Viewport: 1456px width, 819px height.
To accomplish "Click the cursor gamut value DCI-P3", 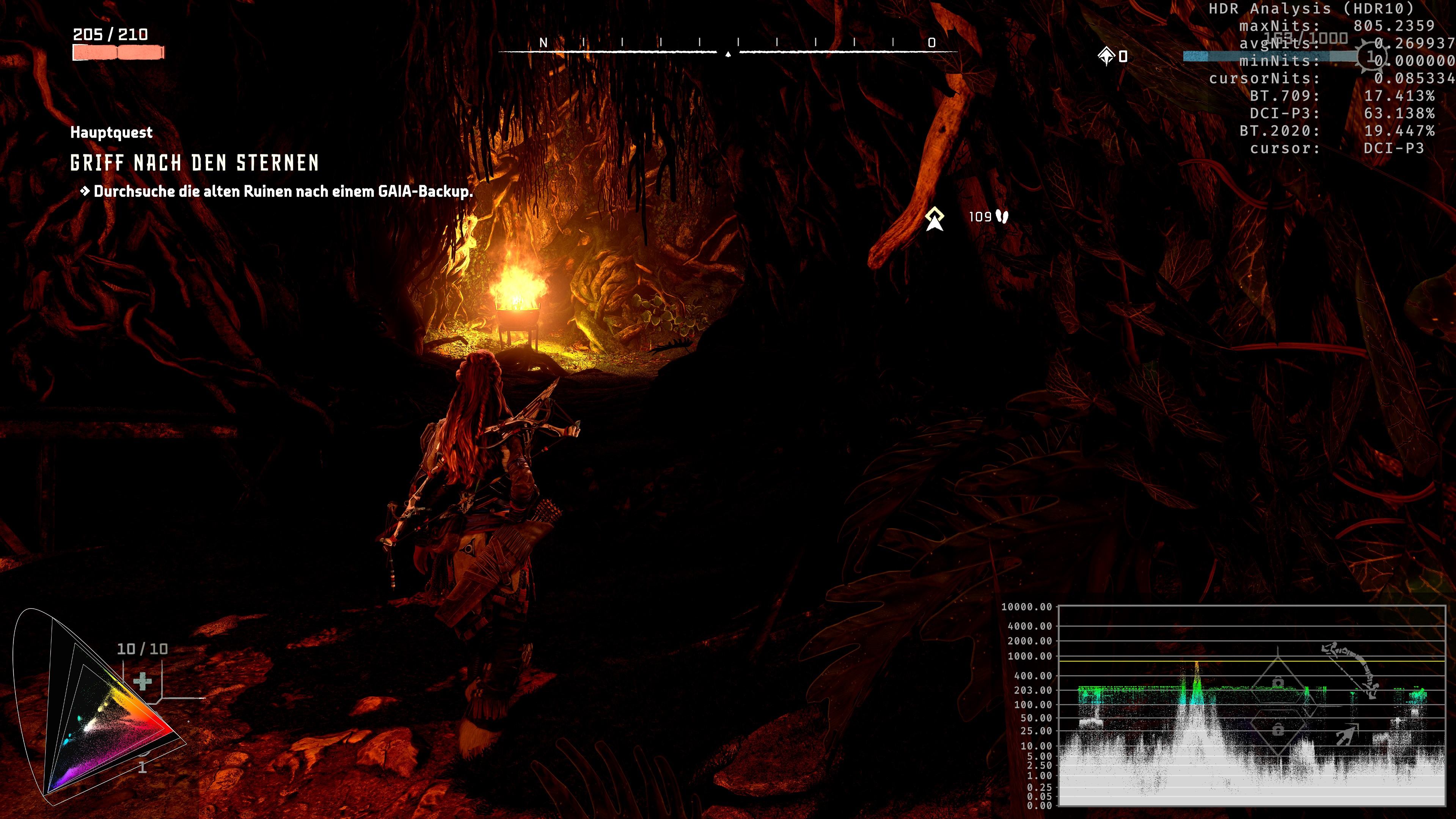I will click(x=1394, y=148).
